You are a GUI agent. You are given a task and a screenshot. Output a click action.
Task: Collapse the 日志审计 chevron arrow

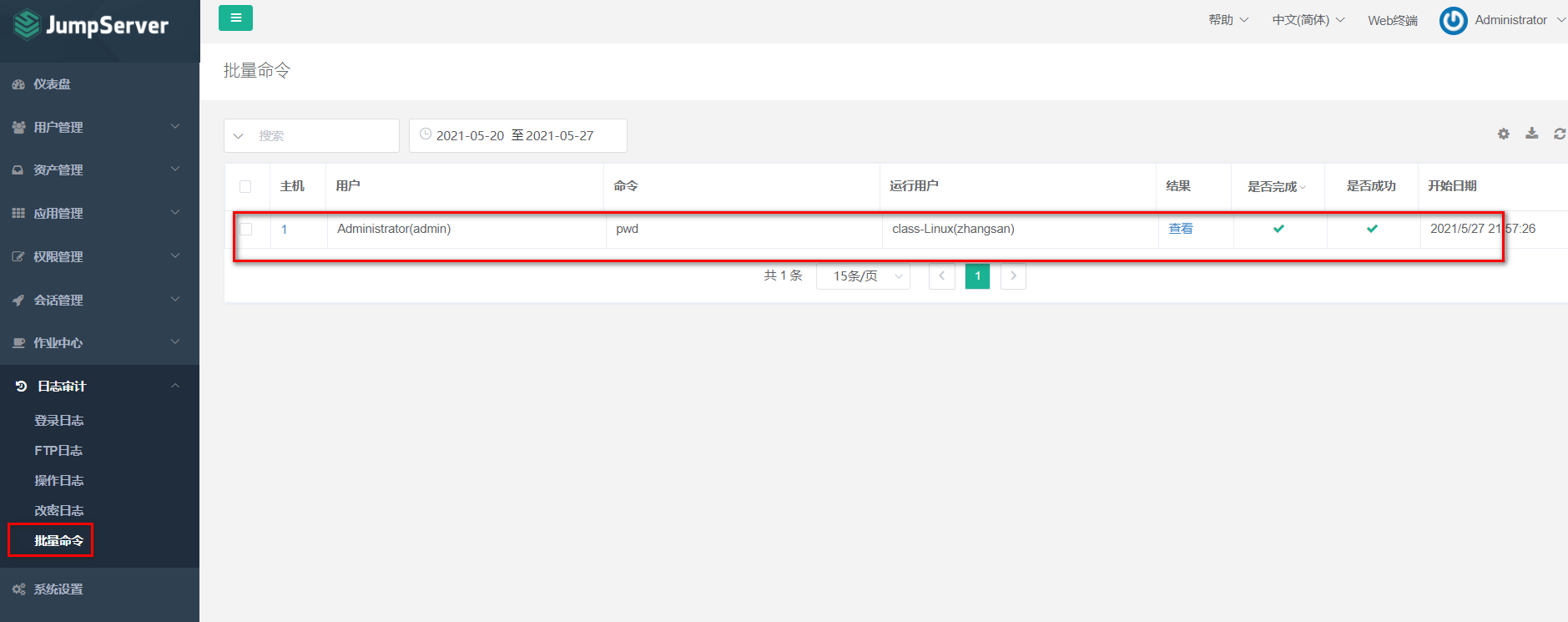[x=175, y=385]
